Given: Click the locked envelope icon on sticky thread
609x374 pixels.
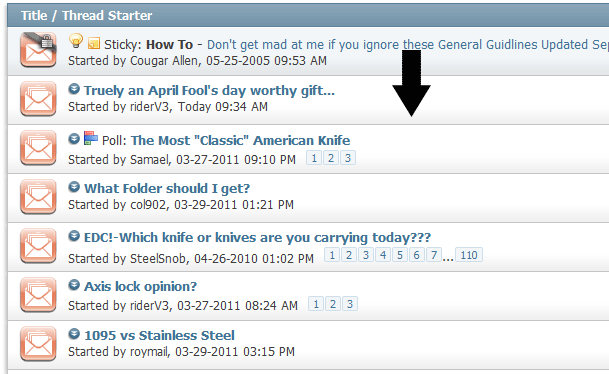Looking at the screenshot, I should [38, 50].
